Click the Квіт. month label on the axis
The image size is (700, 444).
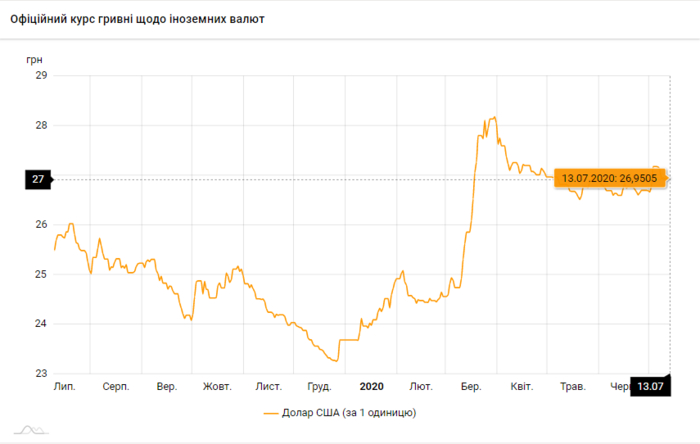click(521, 386)
